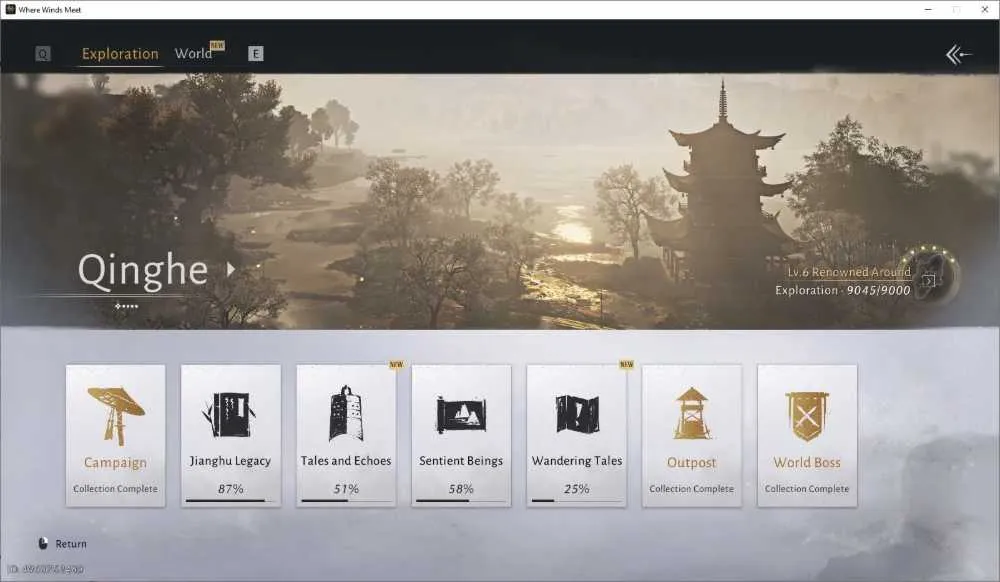The width and height of the screenshot is (1000, 582).
Task: Click the Qinghe landscape banner image
Action: point(500,201)
